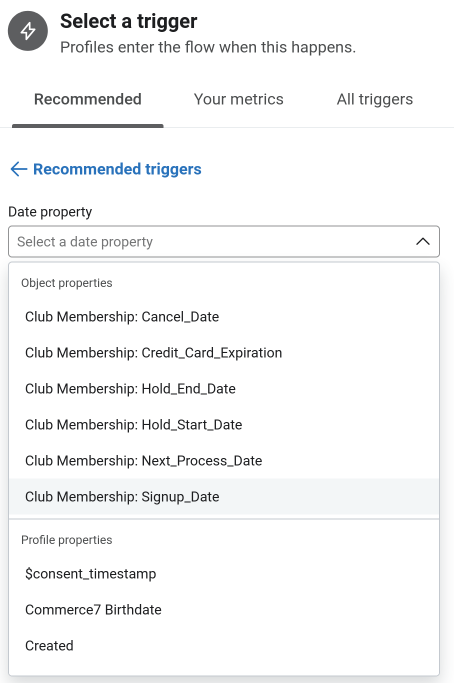454x683 pixels.
Task: Click the Profile properties group header
Action: 67,540
